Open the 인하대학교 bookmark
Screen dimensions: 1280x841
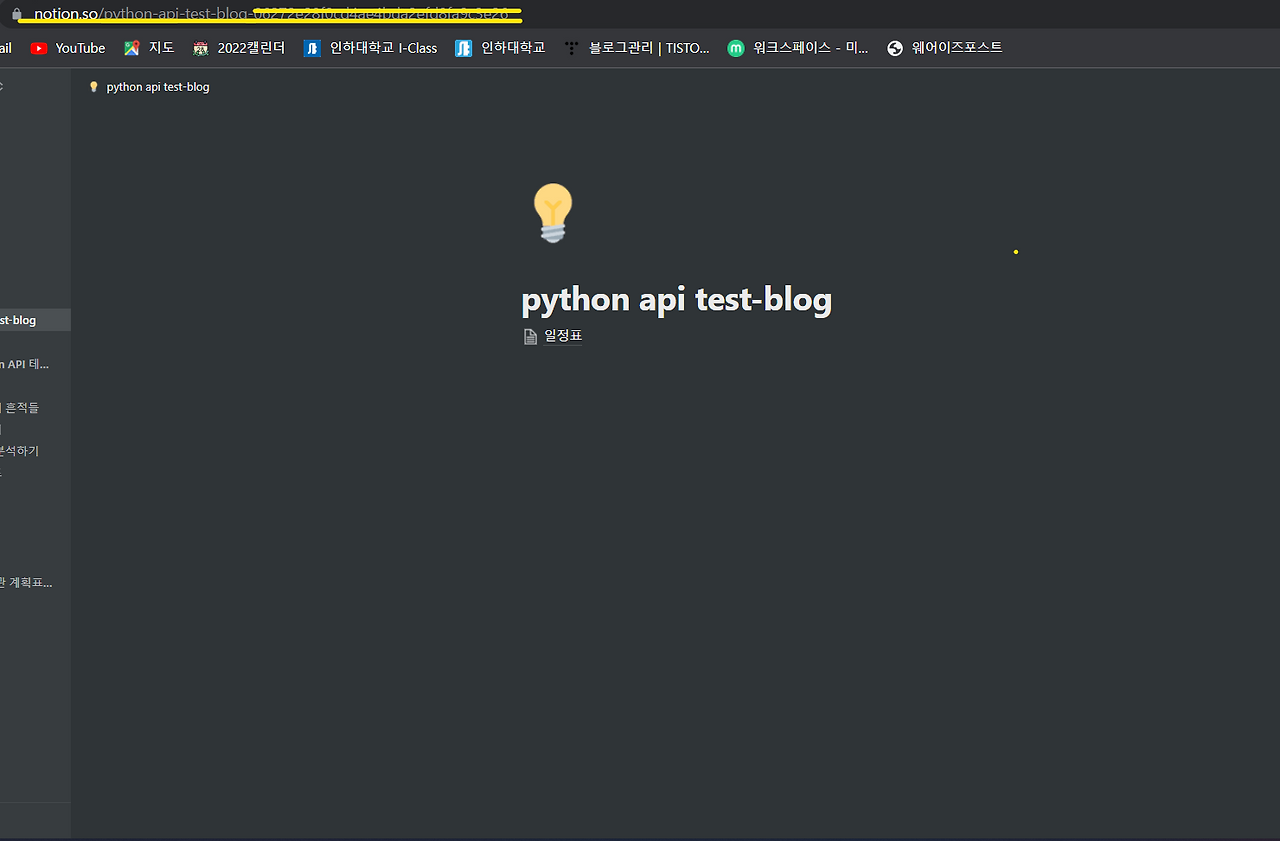pyautogui.click(x=500, y=47)
